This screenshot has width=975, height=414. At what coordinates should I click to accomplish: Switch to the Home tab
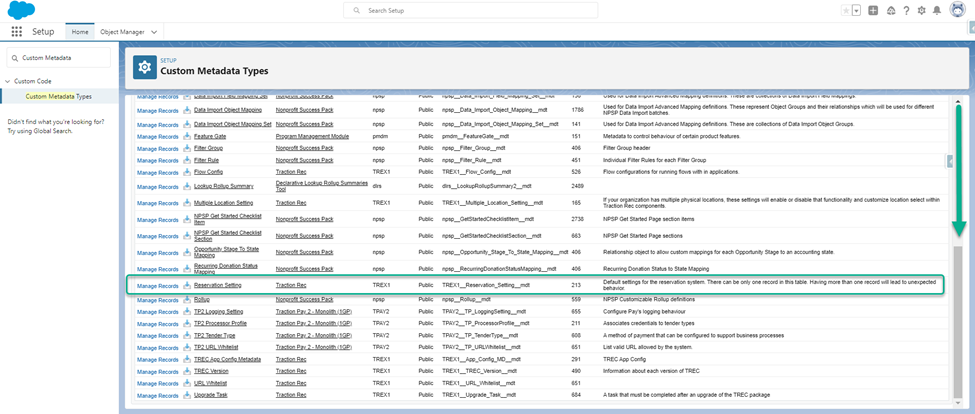click(x=80, y=32)
